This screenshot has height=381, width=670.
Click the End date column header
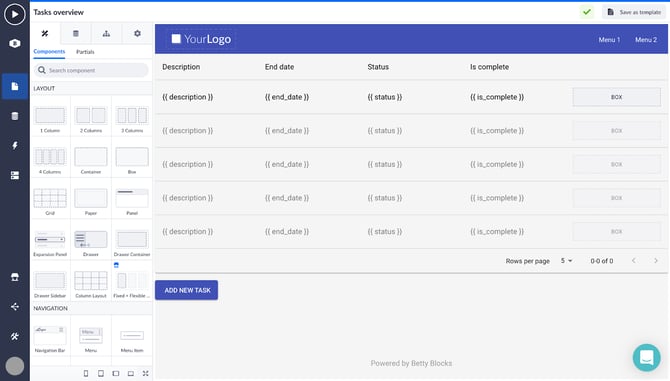pos(279,67)
